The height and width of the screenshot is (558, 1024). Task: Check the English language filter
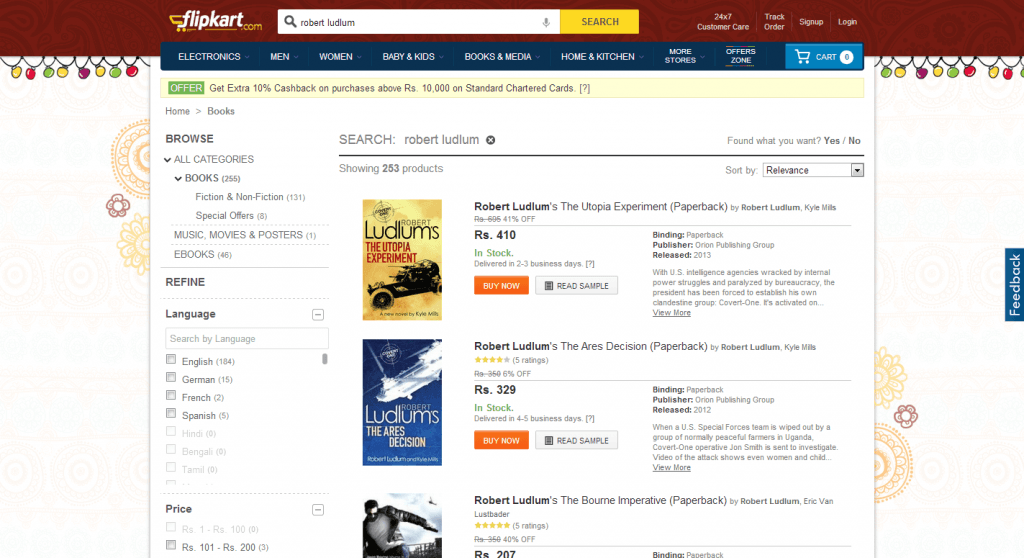coord(171,359)
